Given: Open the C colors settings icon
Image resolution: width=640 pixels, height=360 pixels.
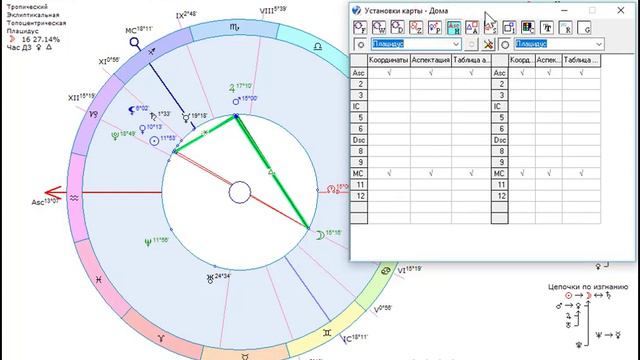Looking at the screenshot, I should (528, 27).
